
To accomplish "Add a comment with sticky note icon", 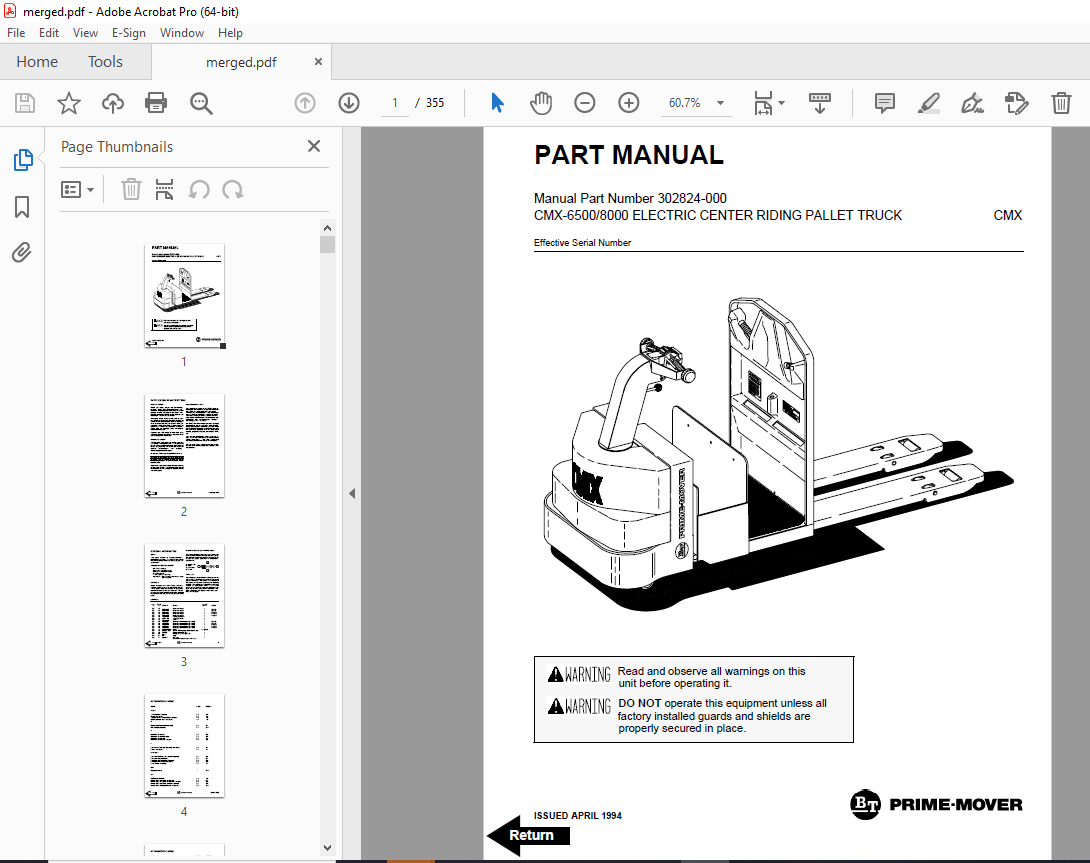I will (884, 103).
